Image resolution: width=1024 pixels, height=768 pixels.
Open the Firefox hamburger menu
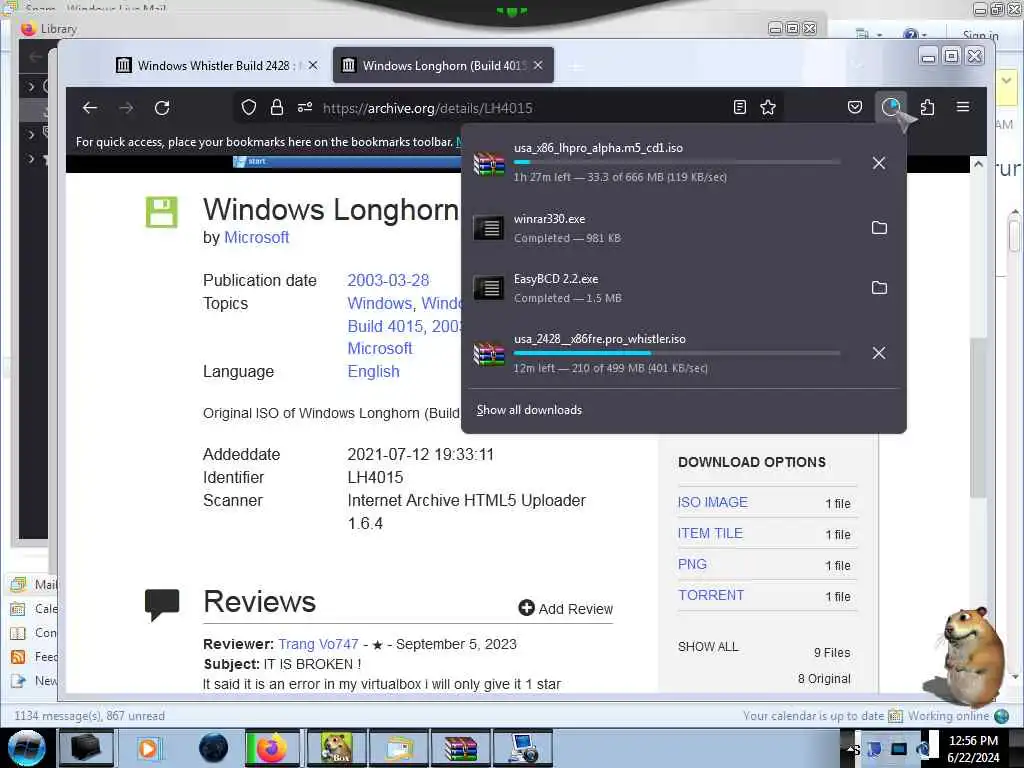963,108
